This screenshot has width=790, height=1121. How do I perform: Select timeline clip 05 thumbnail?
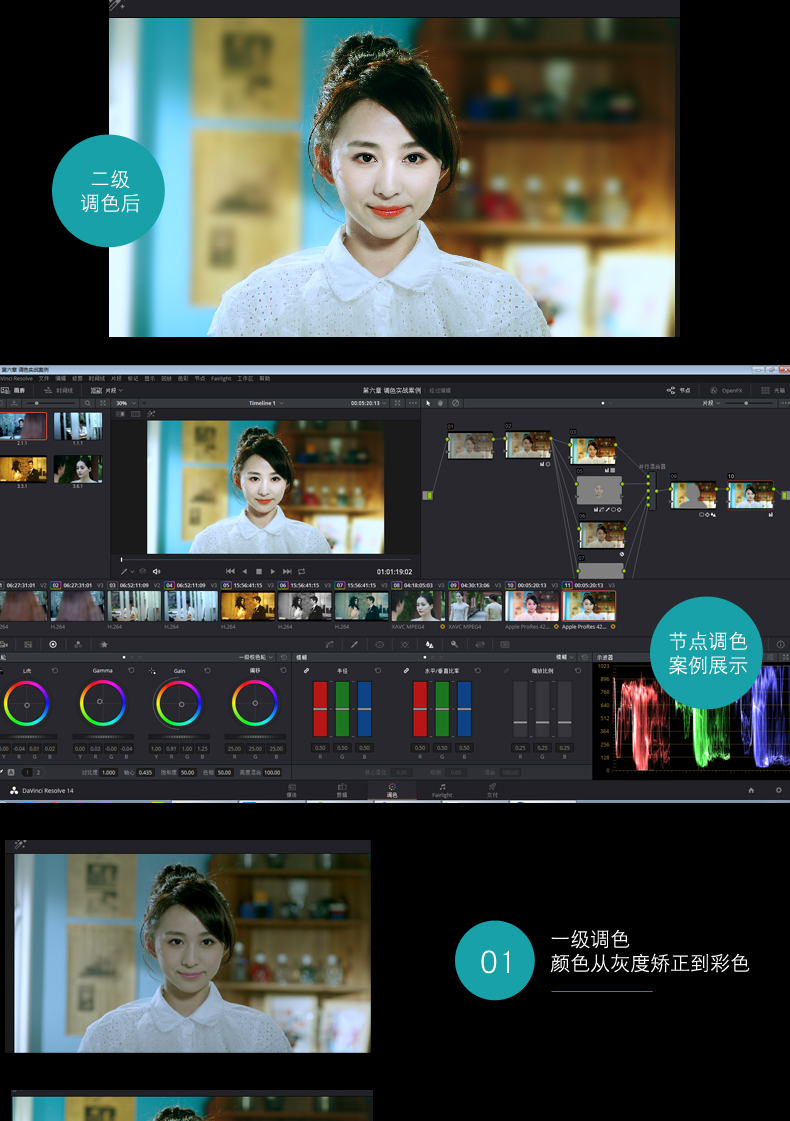[247, 606]
